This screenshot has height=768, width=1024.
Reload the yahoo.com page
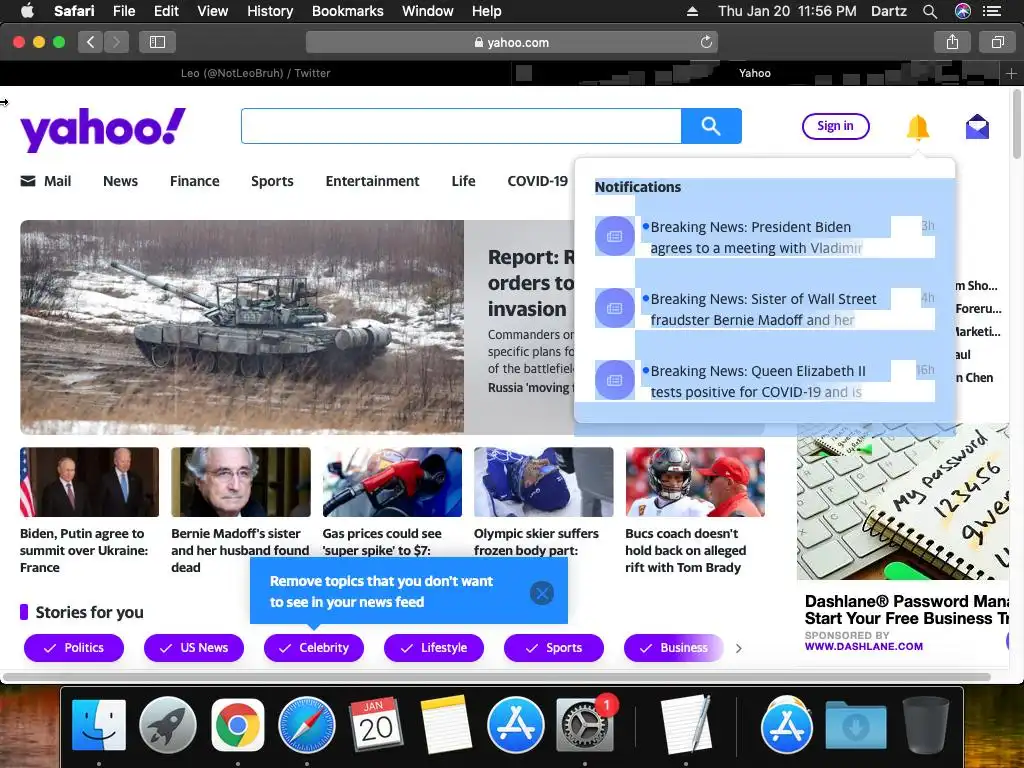706,42
